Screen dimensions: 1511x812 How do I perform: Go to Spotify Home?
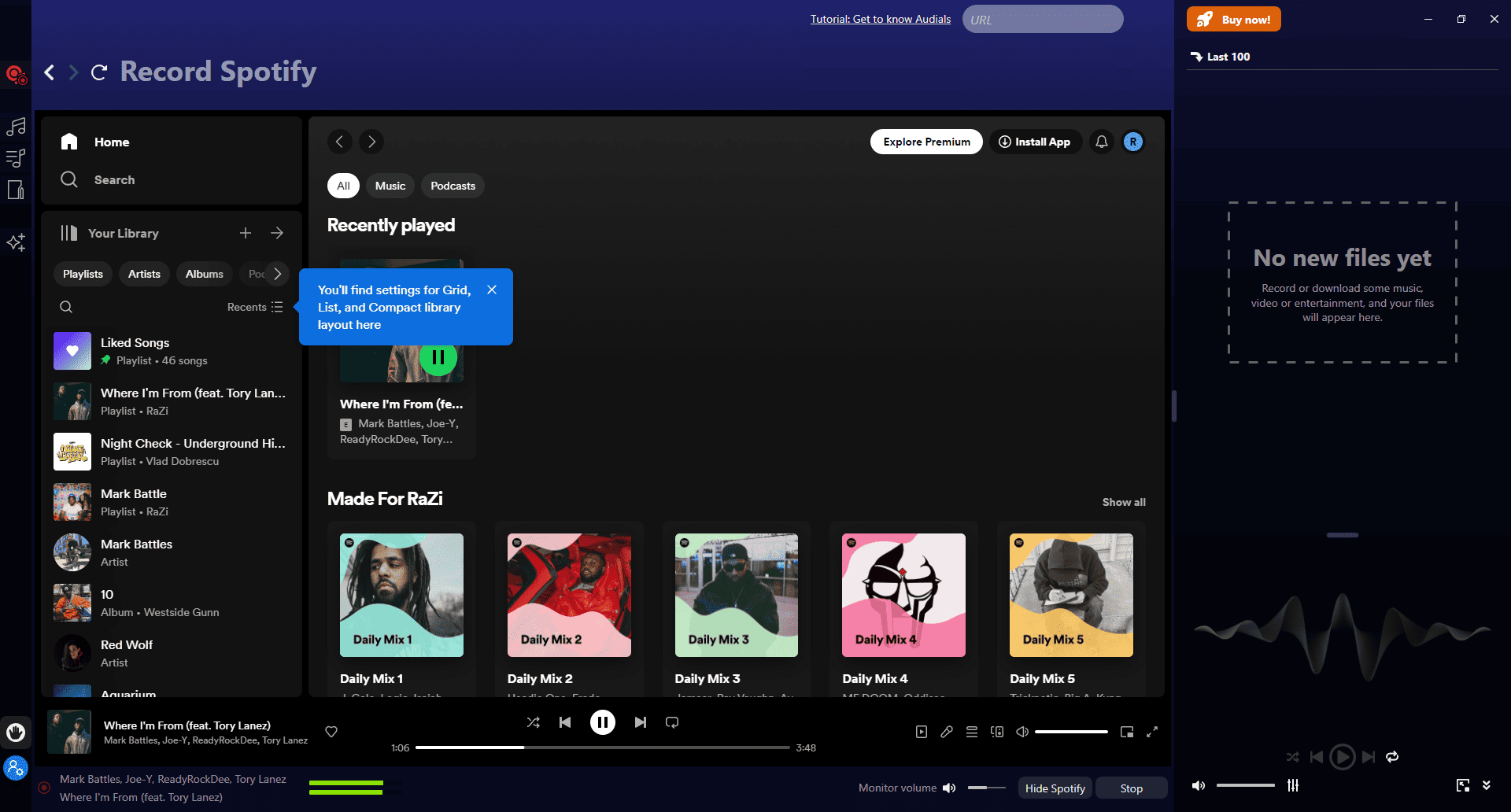[x=94, y=142]
